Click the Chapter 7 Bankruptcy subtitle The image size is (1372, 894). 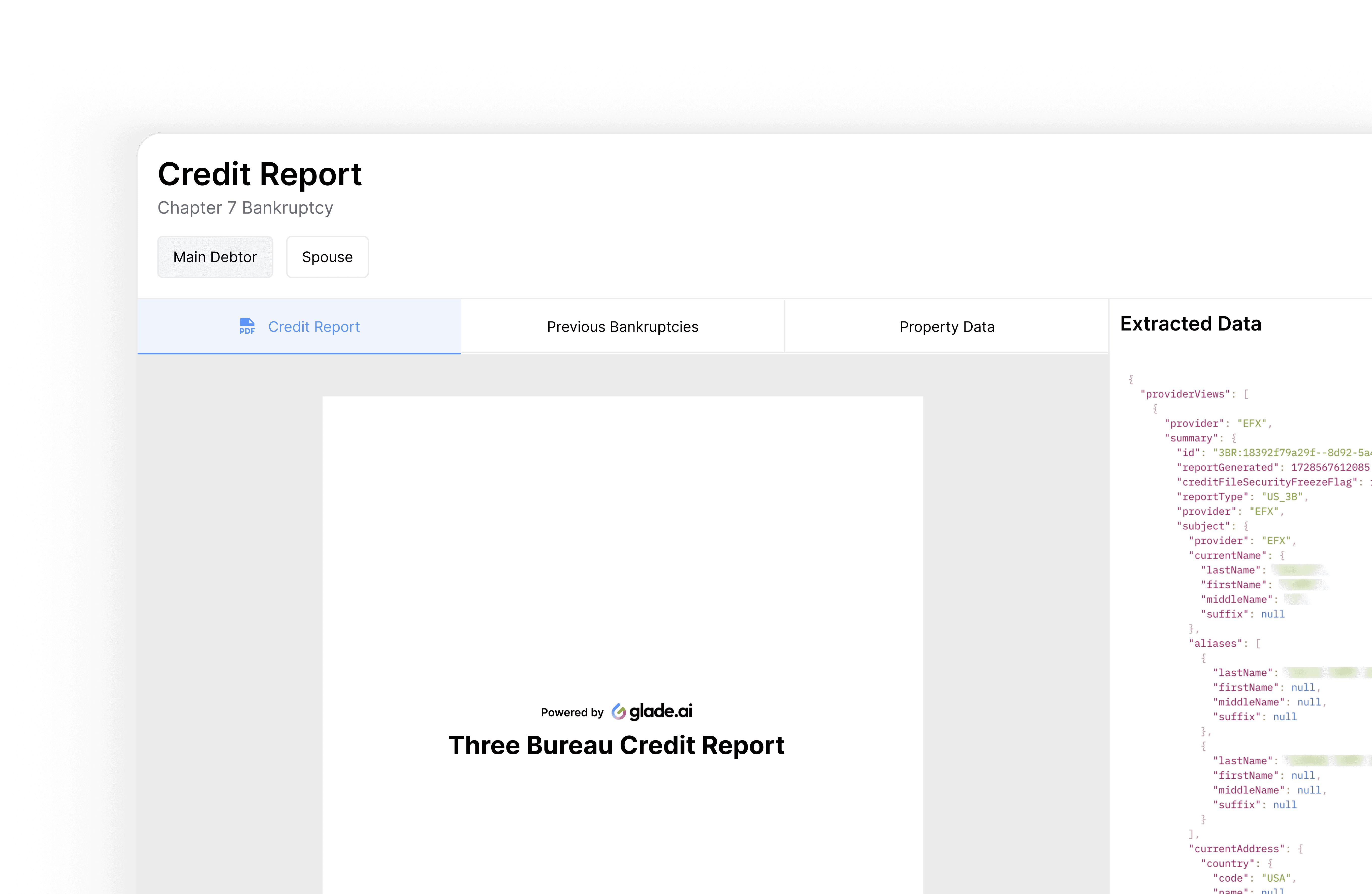pyautogui.click(x=246, y=208)
